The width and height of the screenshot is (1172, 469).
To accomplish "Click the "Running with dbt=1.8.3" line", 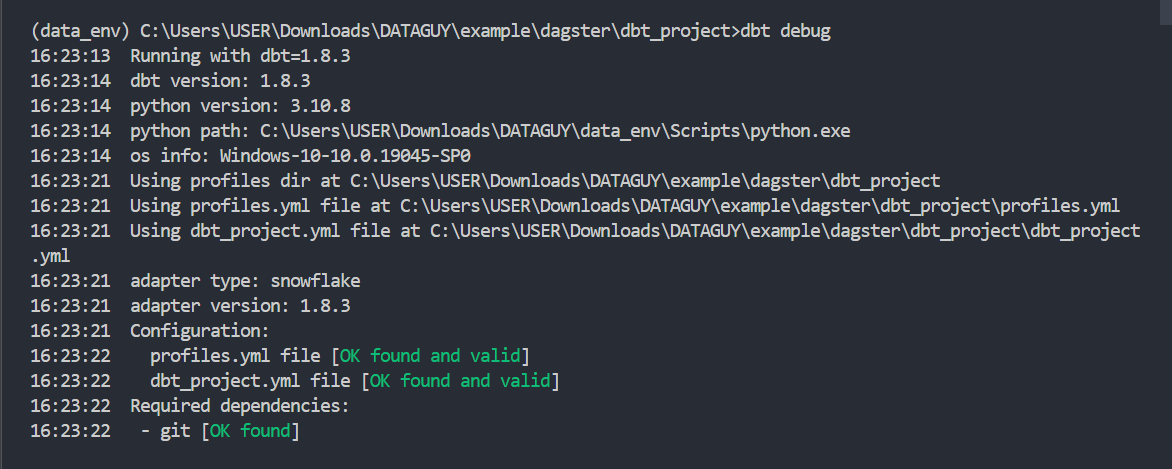I will (x=240, y=56).
